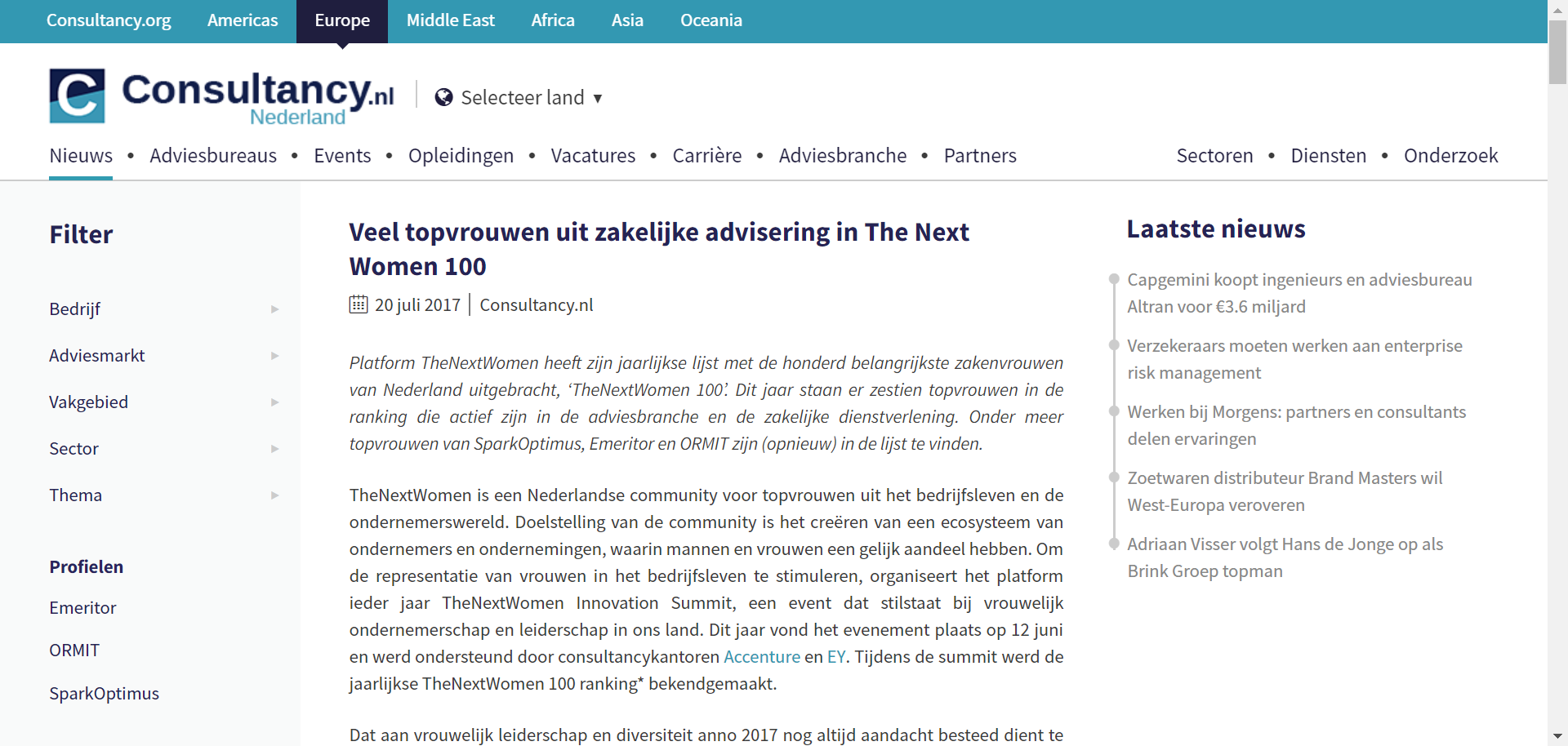Open the SparkOptimus profile link

[x=104, y=694]
